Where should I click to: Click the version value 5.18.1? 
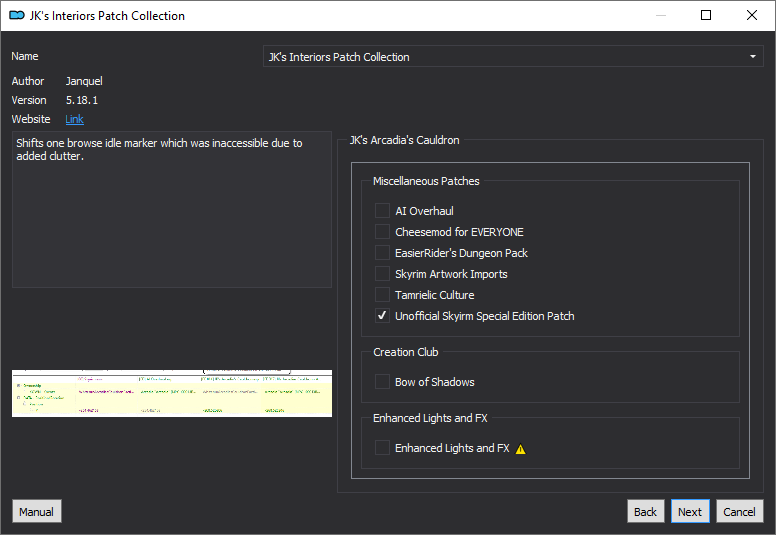82,100
